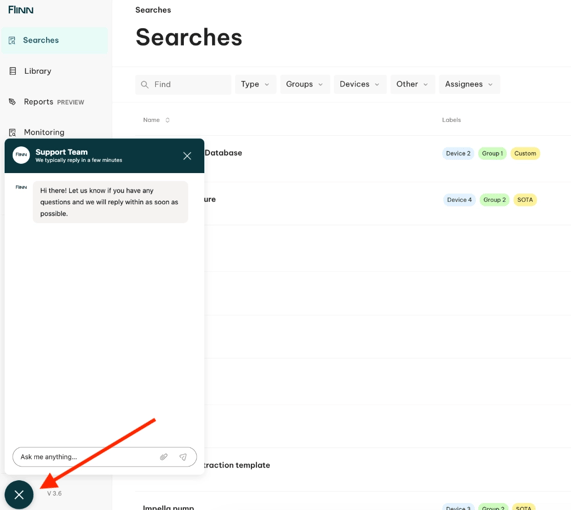Image resolution: width=571 pixels, height=510 pixels.
Task: Click the Searches sidebar icon
Action: coord(12,40)
